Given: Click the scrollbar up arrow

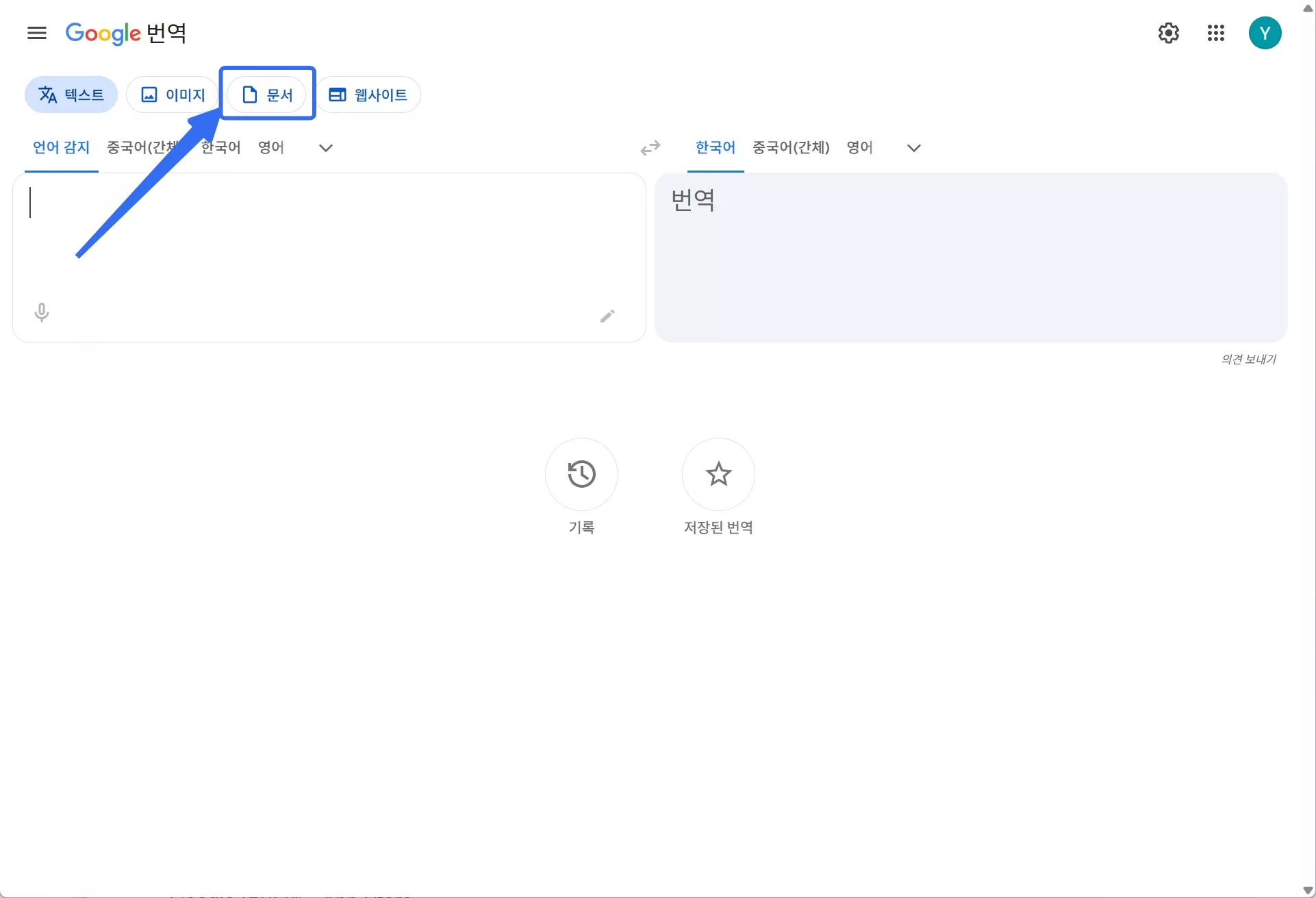Looking at the screenshot, I should click(1308, 8).
